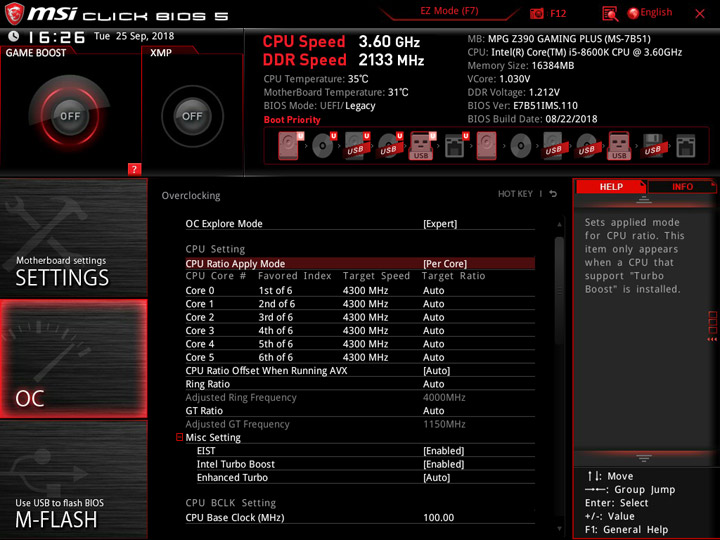Collapse the Misc Setting section
This screenshot has height=540, width=720.
coord(179,437)
